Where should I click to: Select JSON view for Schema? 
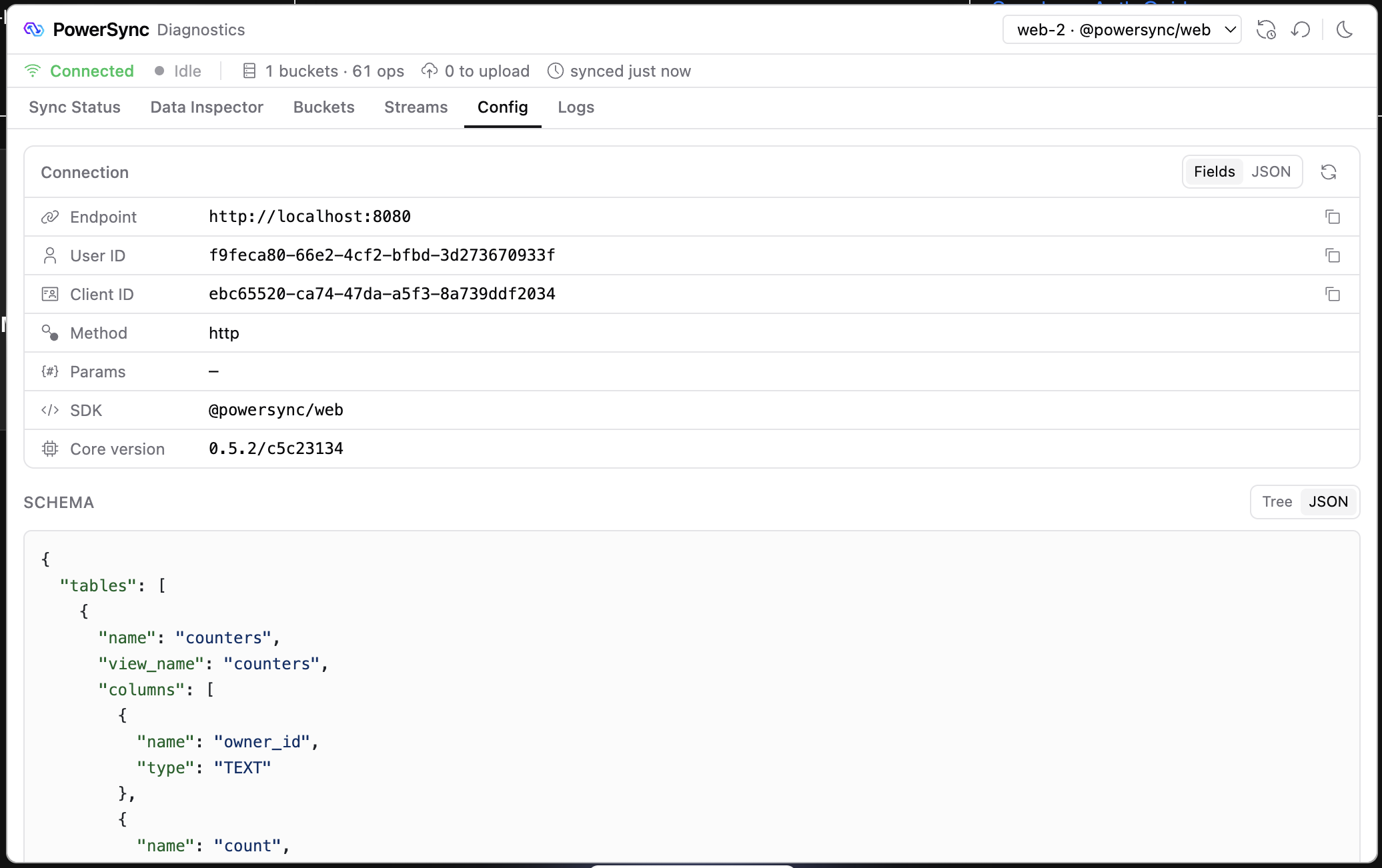tap(1328, 502)
